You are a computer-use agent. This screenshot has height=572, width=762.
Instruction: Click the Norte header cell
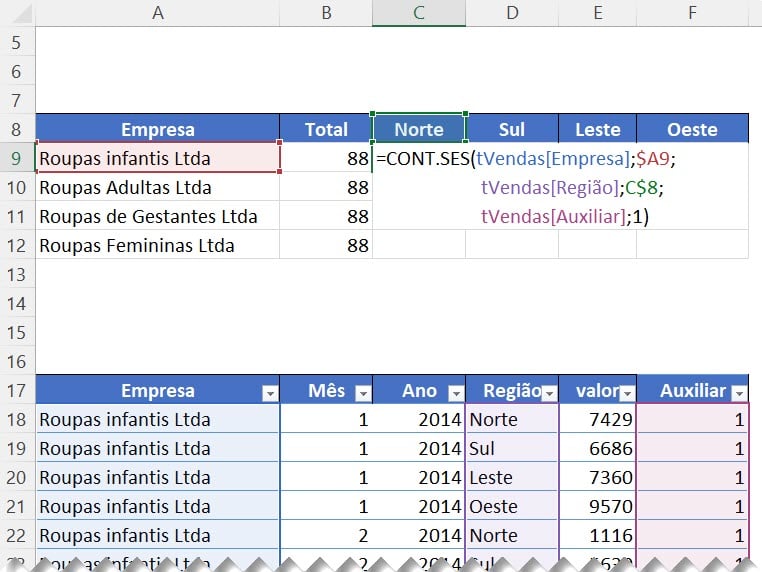(x=418, y=129)
